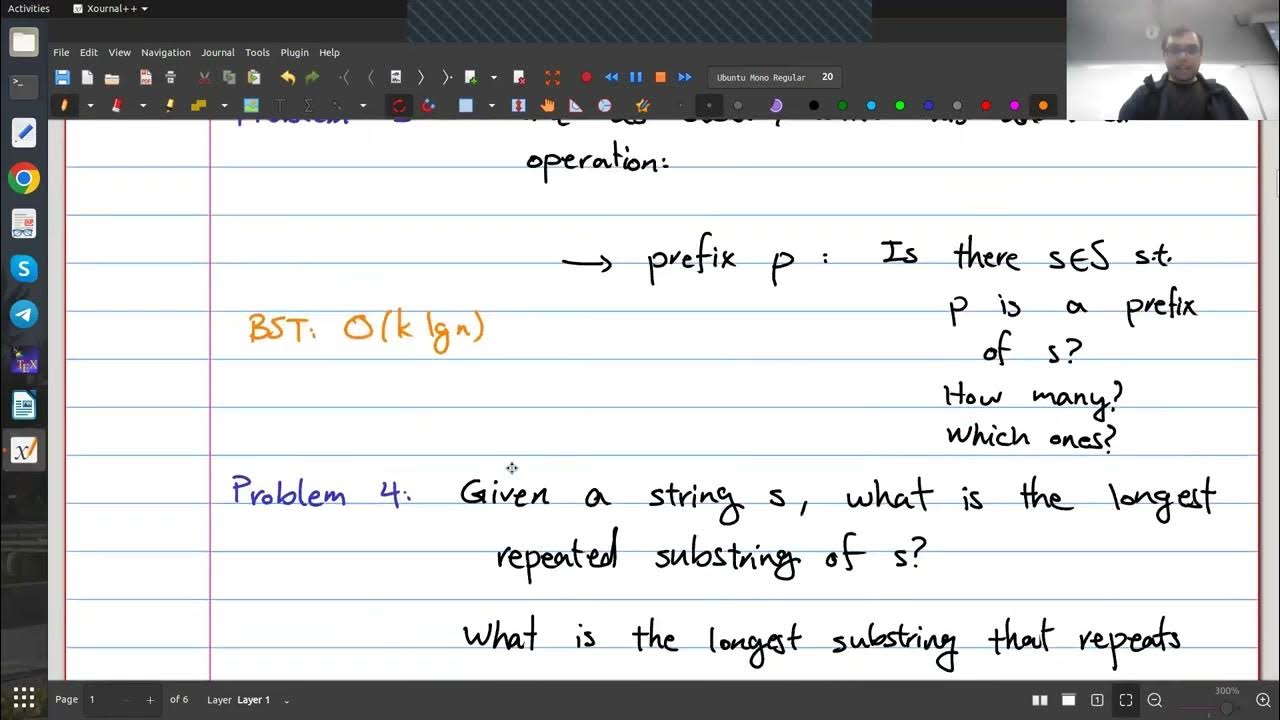Click Activities in the top bar

pos(29,8)
